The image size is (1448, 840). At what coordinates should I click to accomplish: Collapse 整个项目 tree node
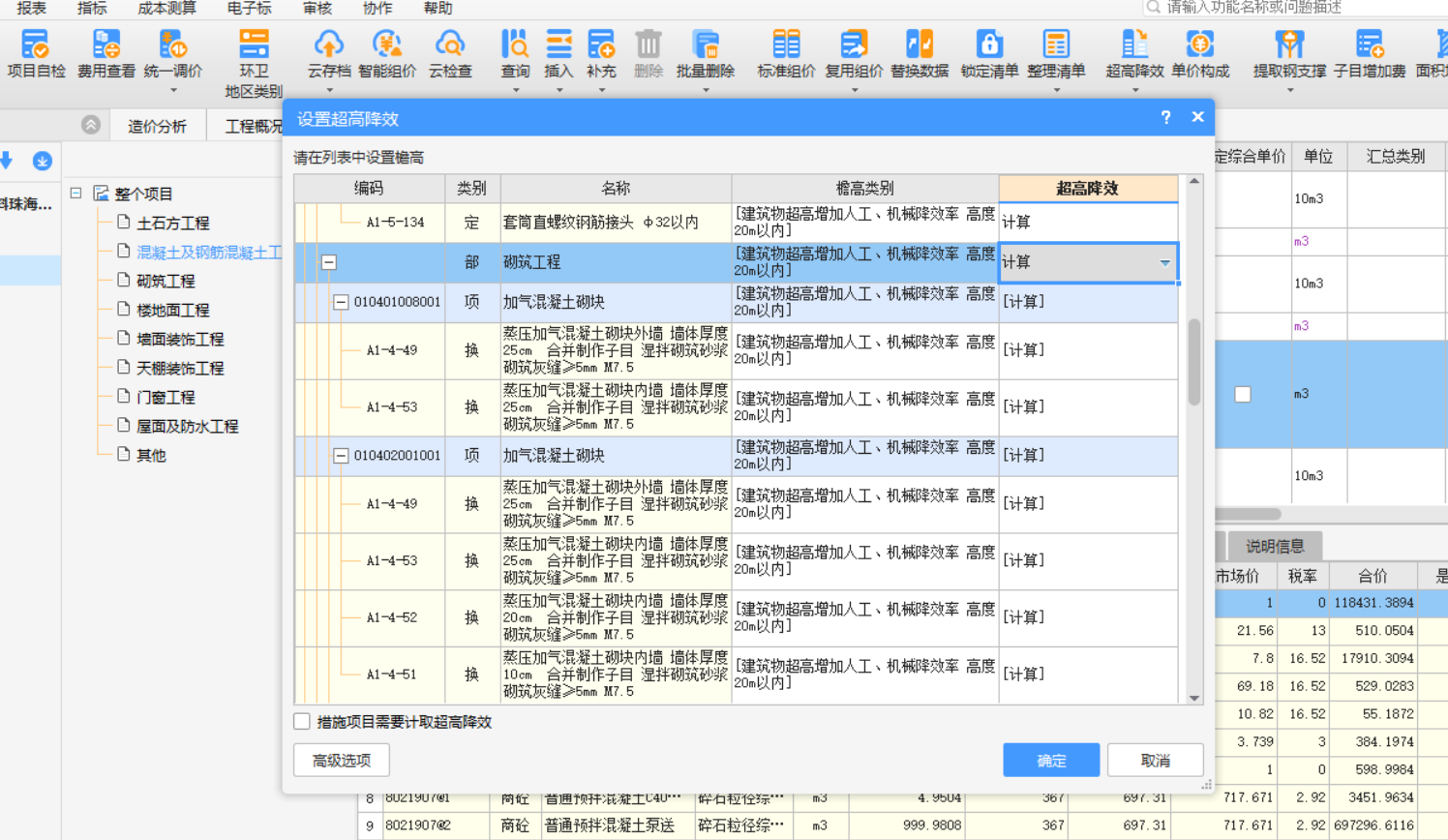tap(75, 194)
